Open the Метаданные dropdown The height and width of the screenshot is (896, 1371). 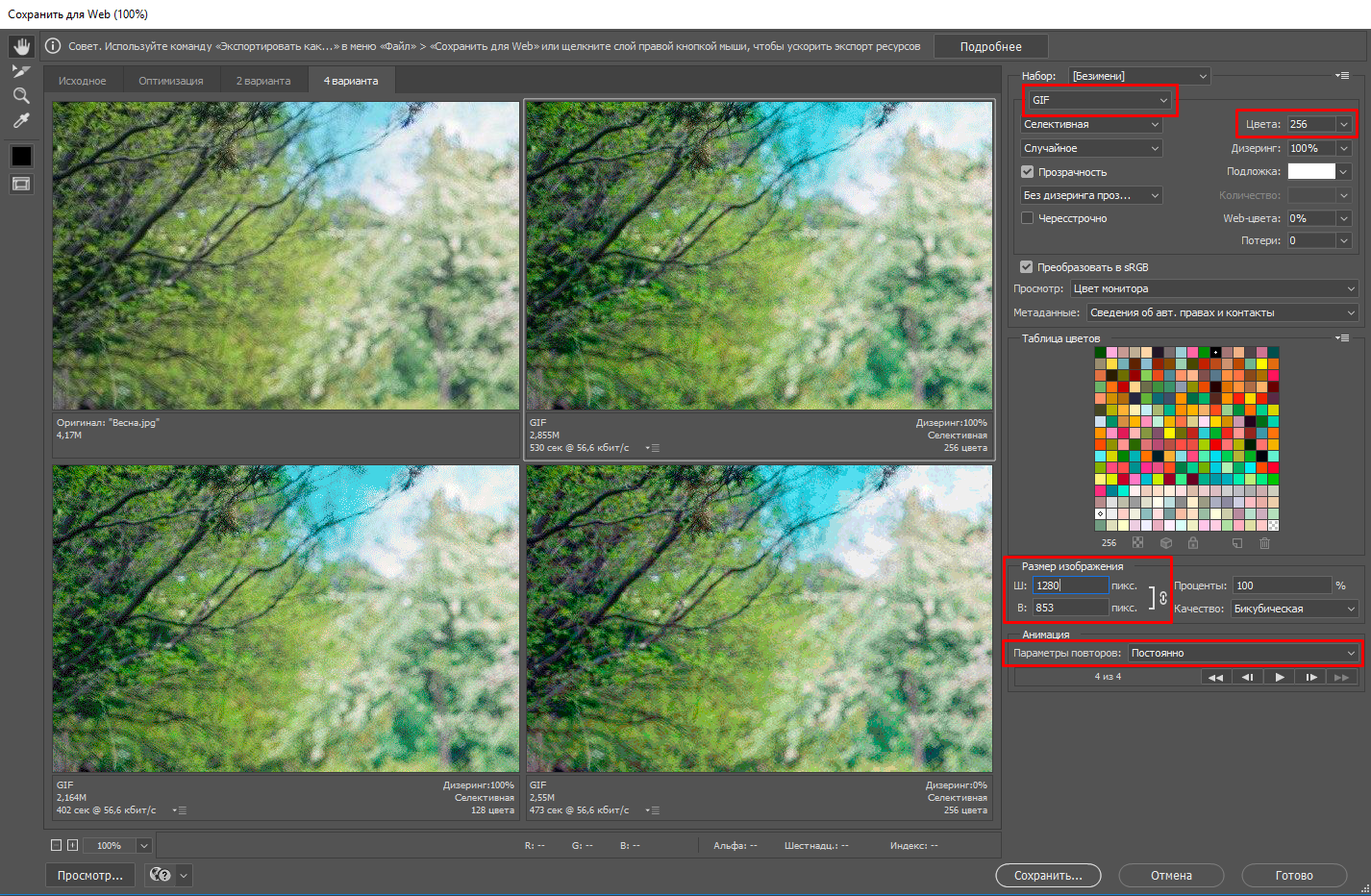point(1223,312)
